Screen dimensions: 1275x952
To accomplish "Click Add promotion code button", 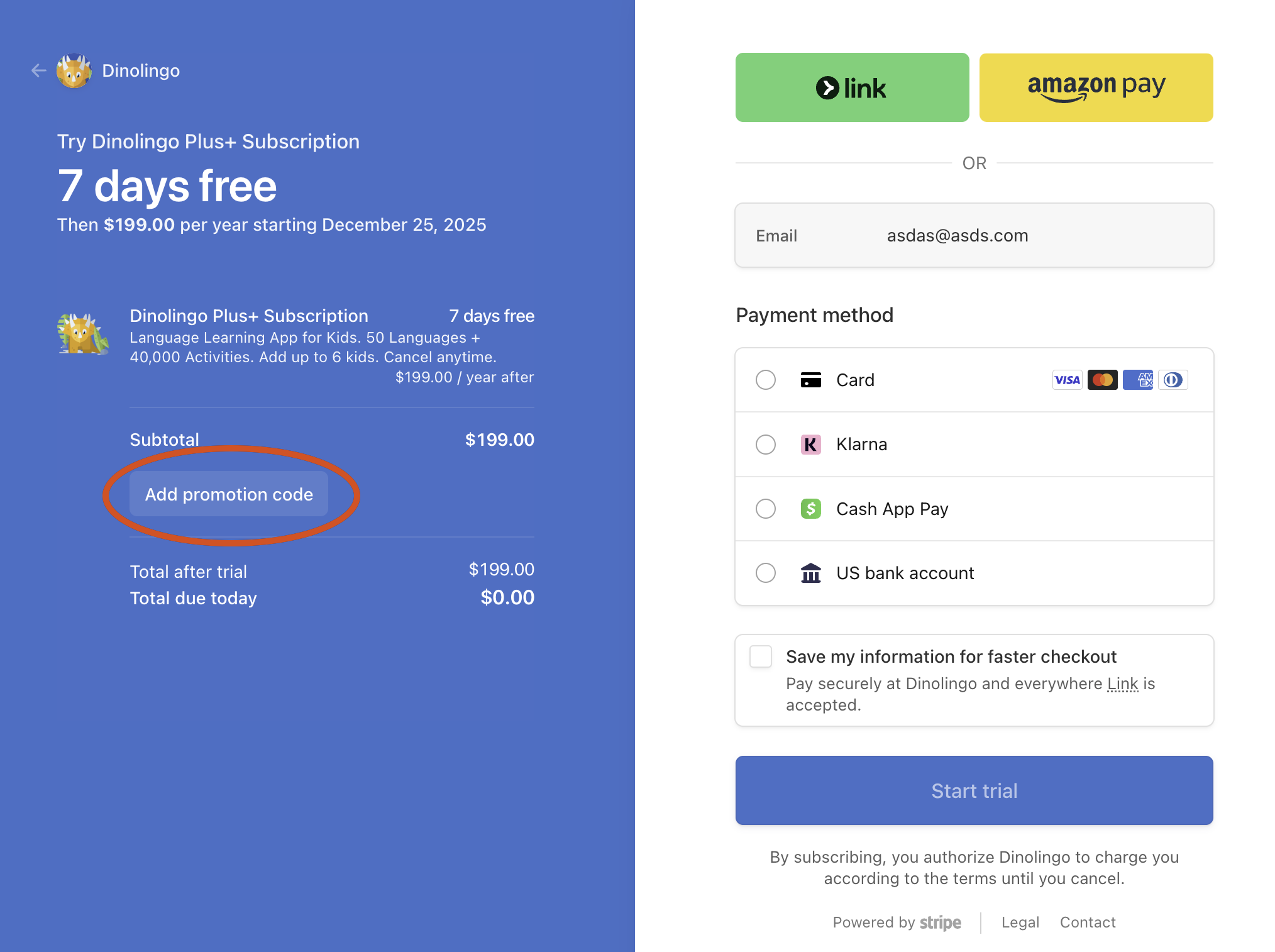I will click(229, 494).
